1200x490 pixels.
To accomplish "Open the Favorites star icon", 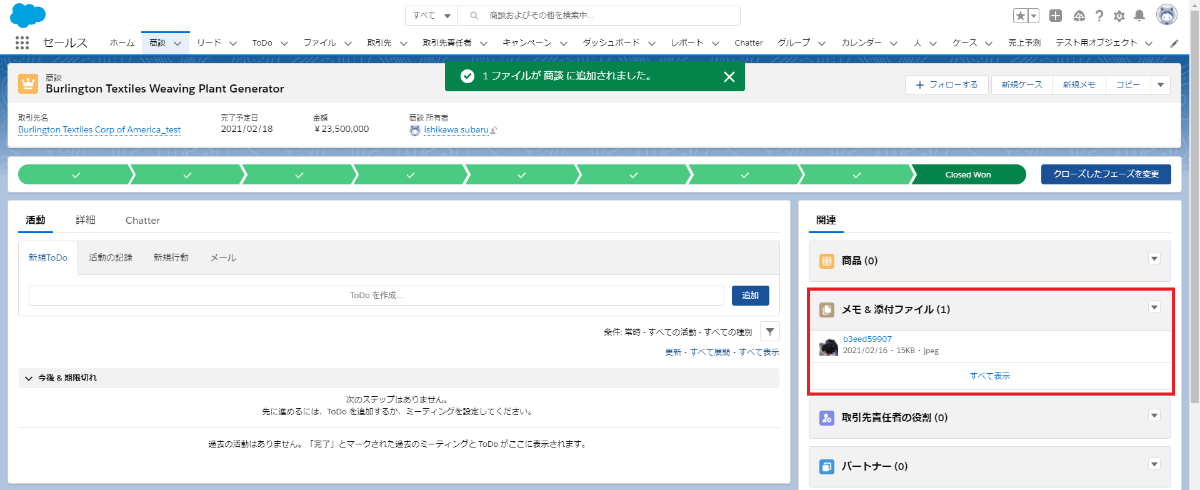I will [1019, 15].
